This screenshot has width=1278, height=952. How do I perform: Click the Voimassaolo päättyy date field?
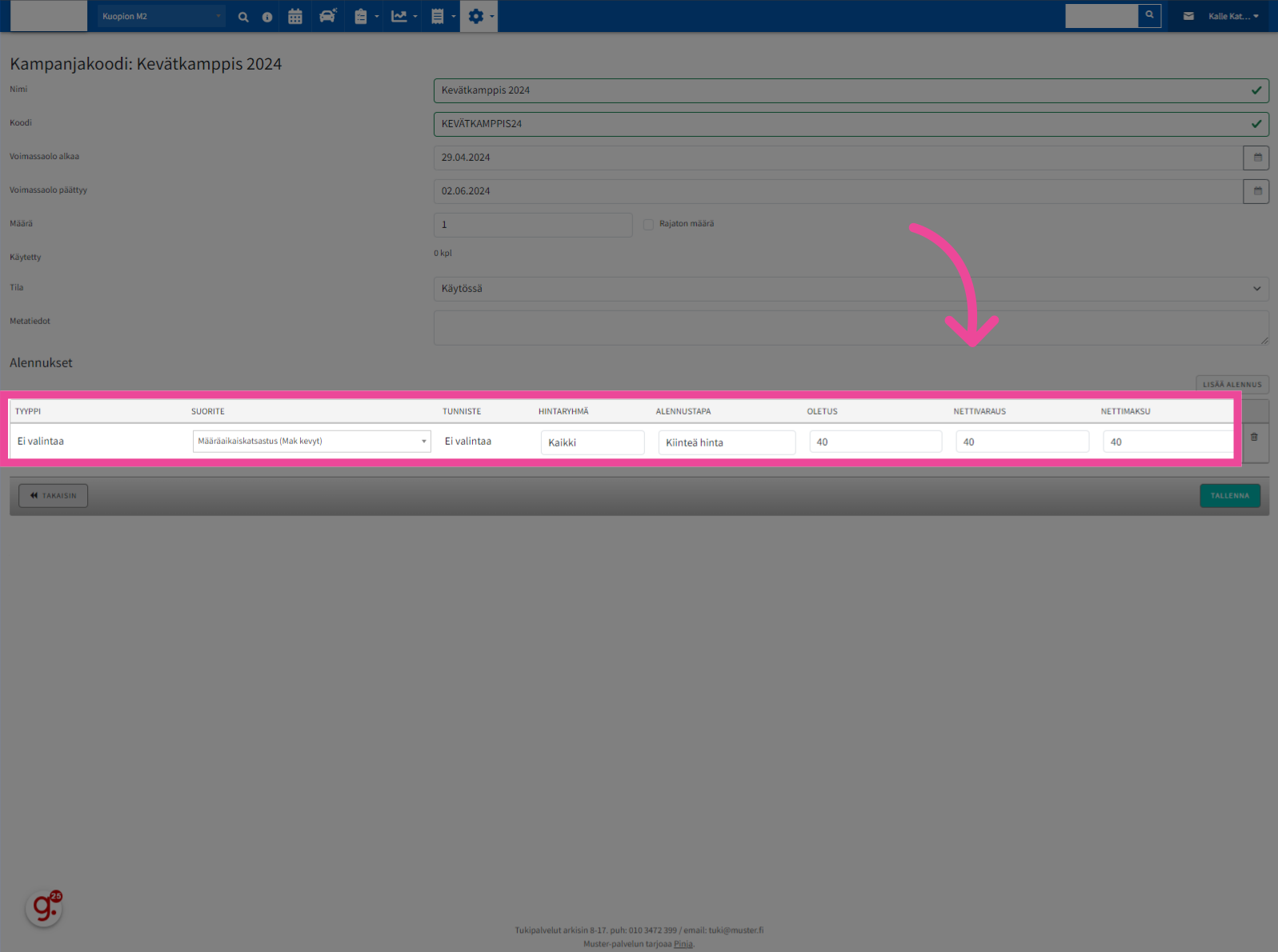pyautogui.click(x=838, y=191)
